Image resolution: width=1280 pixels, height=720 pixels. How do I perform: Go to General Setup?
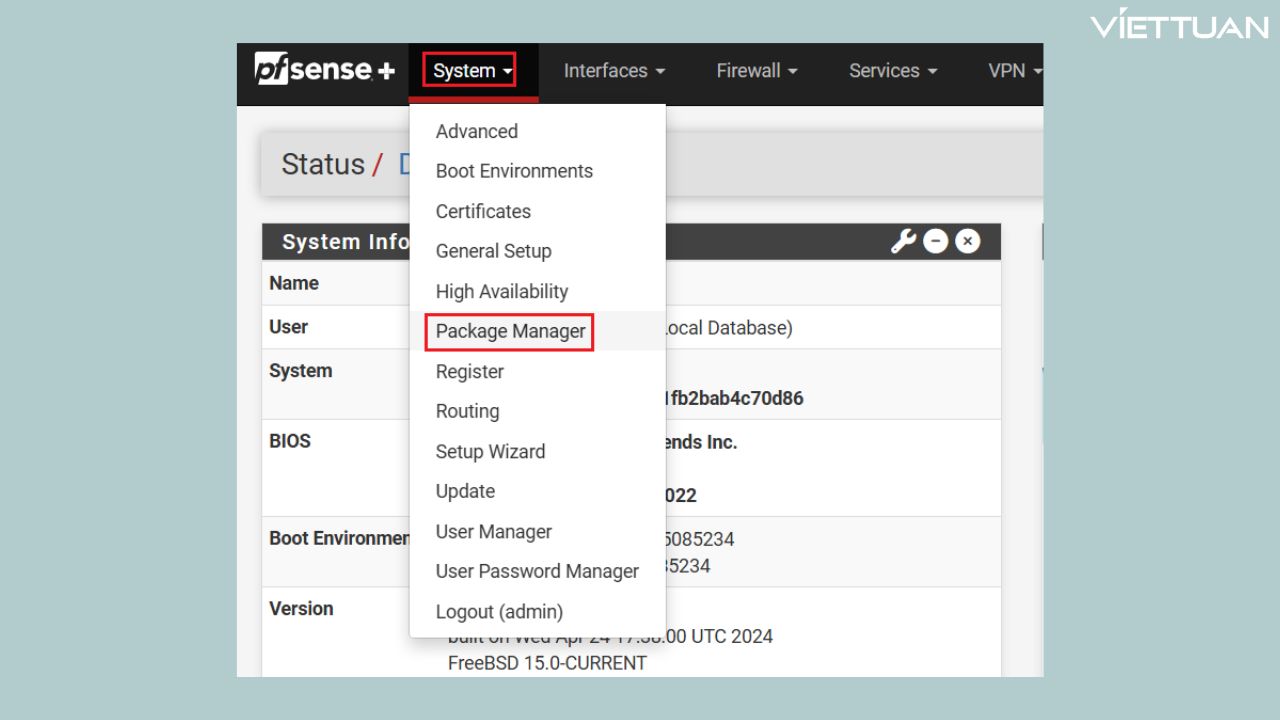click(493, 251)
